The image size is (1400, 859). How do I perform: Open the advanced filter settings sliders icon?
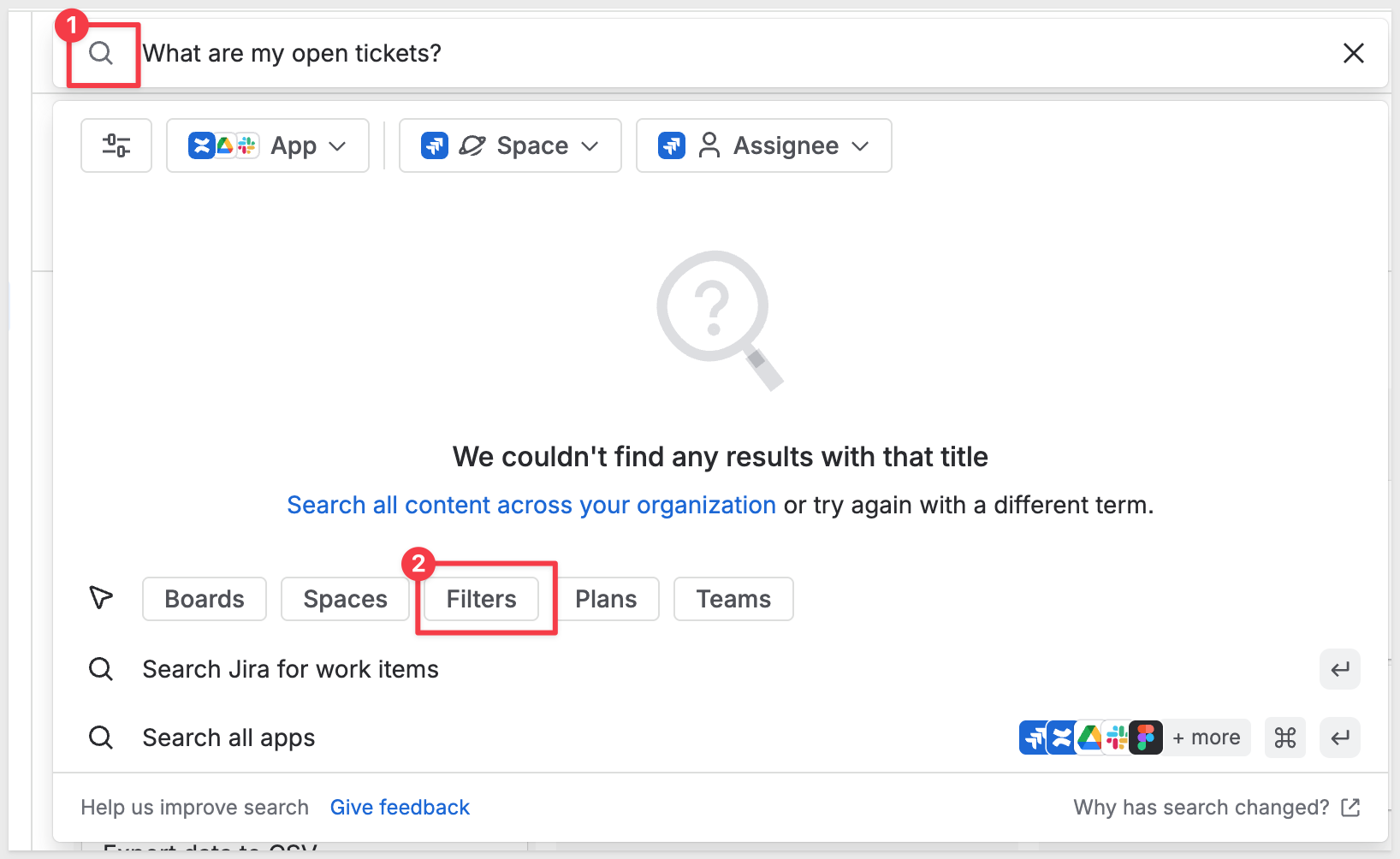[116, 145]
